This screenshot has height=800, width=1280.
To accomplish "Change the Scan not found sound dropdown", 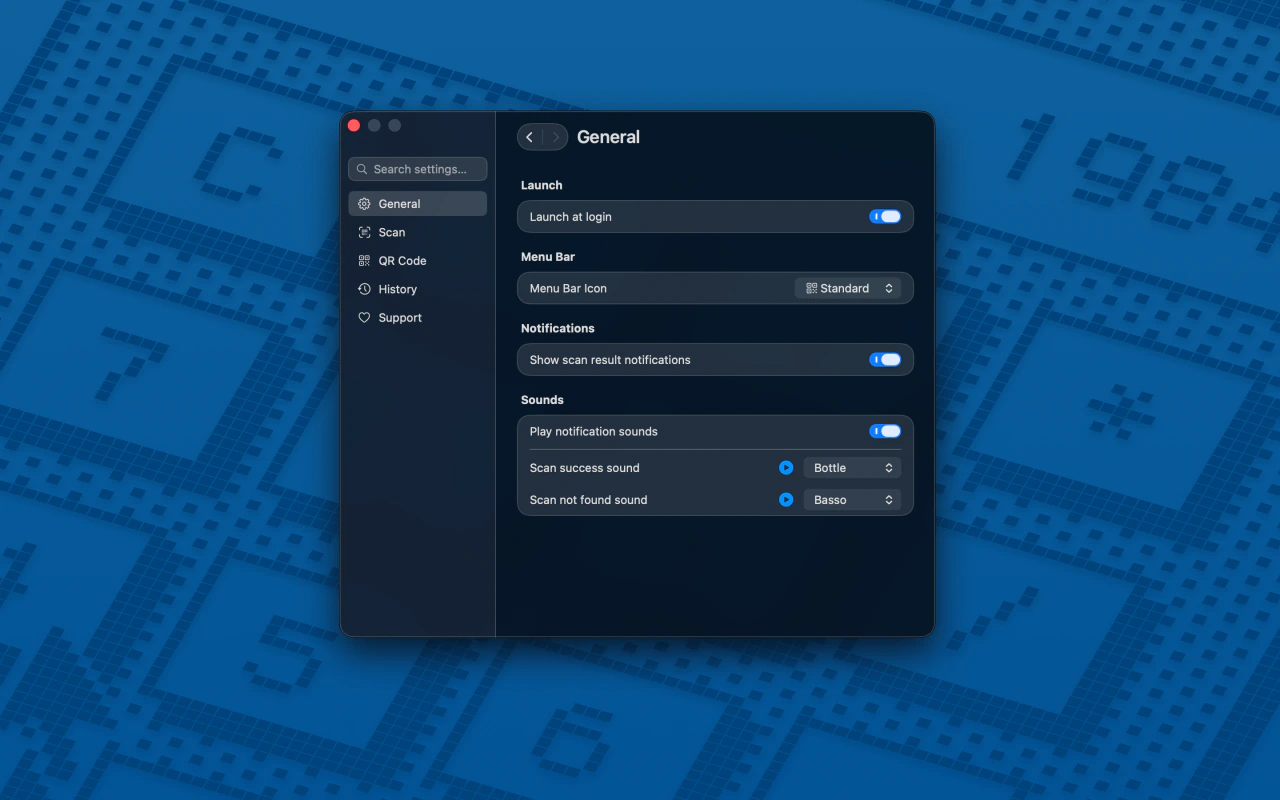I will (x=852, y=500).
